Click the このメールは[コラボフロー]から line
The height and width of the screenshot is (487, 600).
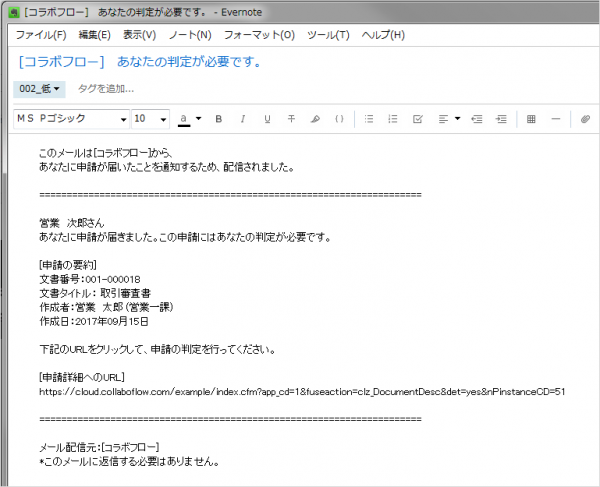[x=106, y=153]
